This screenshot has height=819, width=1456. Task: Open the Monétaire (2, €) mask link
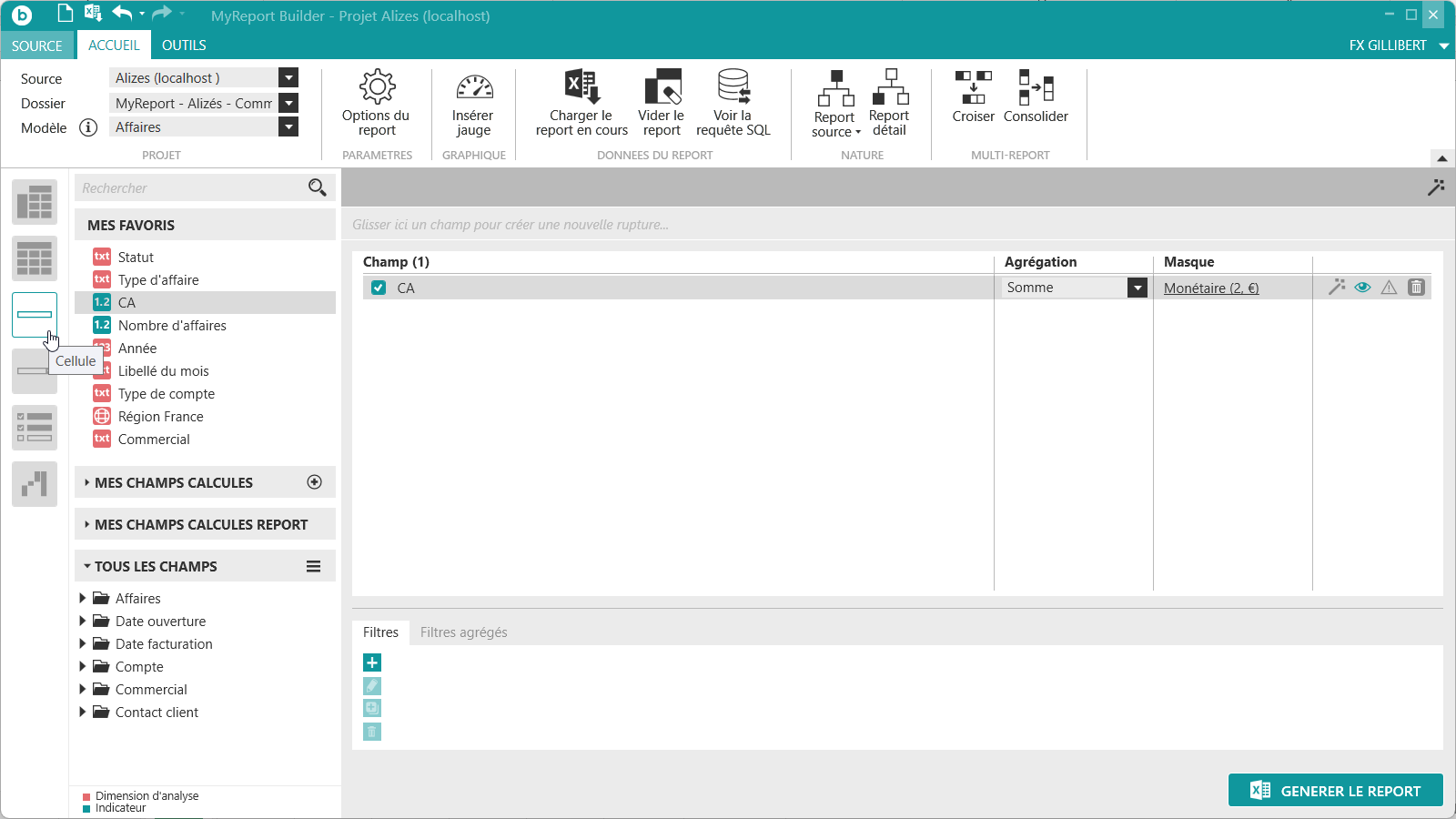coord(1211,288)
